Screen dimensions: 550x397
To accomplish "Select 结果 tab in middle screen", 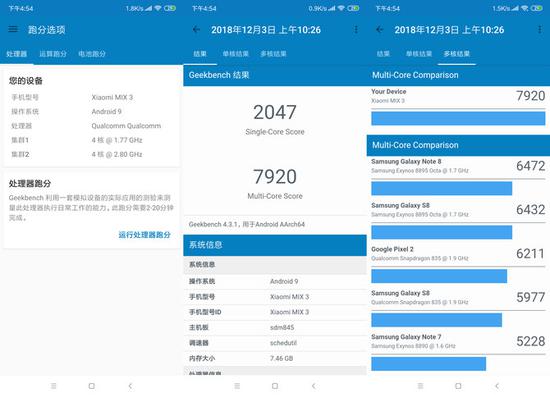I will point(200,54).
